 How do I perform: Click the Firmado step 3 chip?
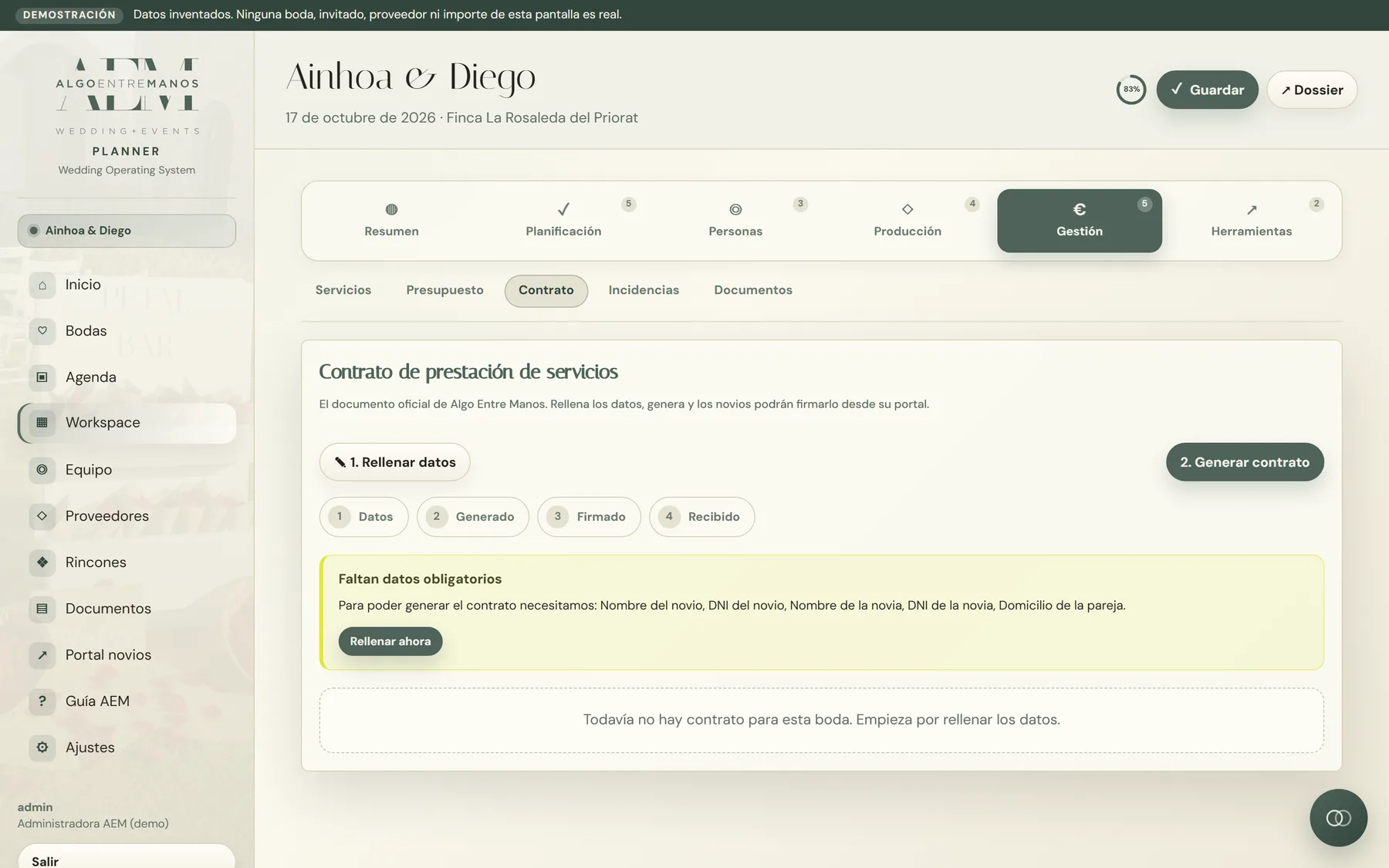[589, 517]
